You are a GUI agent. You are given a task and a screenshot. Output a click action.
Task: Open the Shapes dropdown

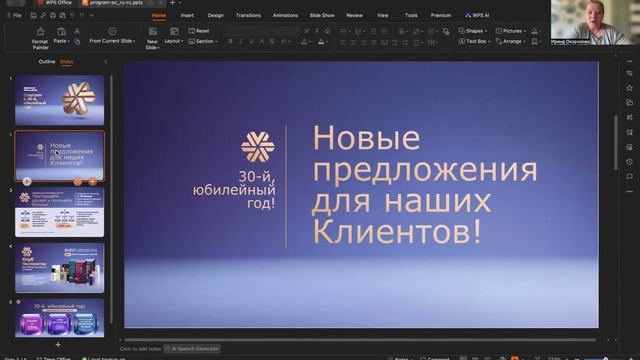(473, 31)
